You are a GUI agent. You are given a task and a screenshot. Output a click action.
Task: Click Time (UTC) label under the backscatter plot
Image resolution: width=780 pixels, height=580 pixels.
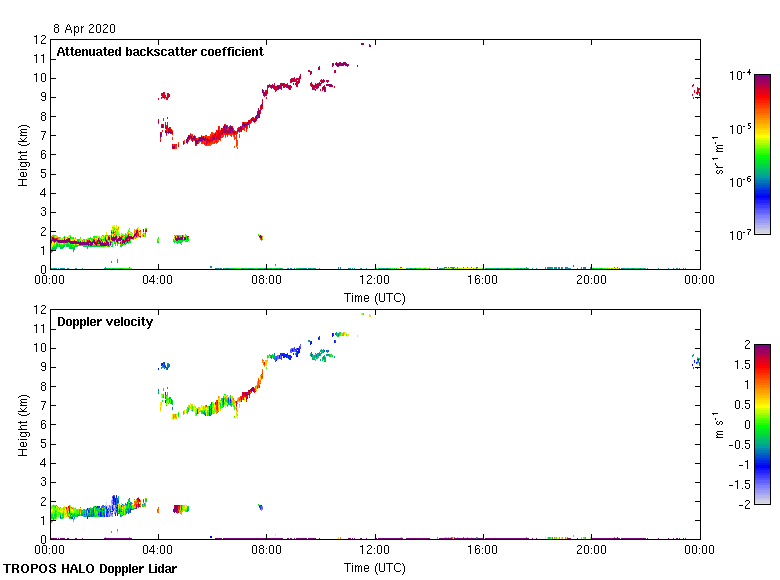tap(375, 298)
